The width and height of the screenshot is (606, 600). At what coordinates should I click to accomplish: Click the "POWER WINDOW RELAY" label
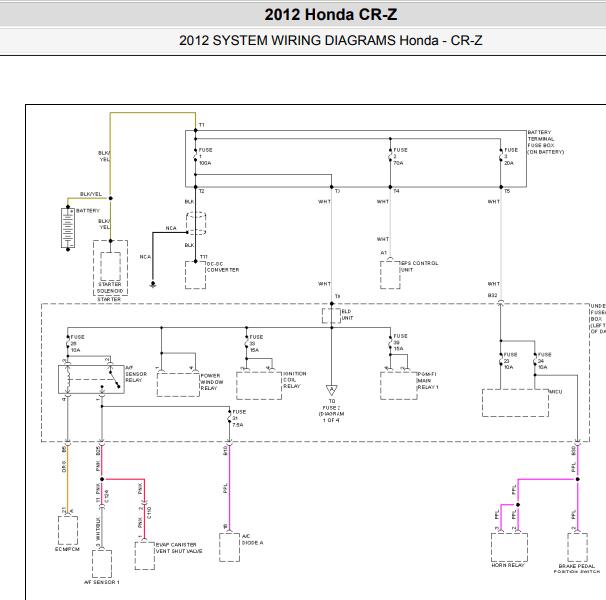click(212, 382)
